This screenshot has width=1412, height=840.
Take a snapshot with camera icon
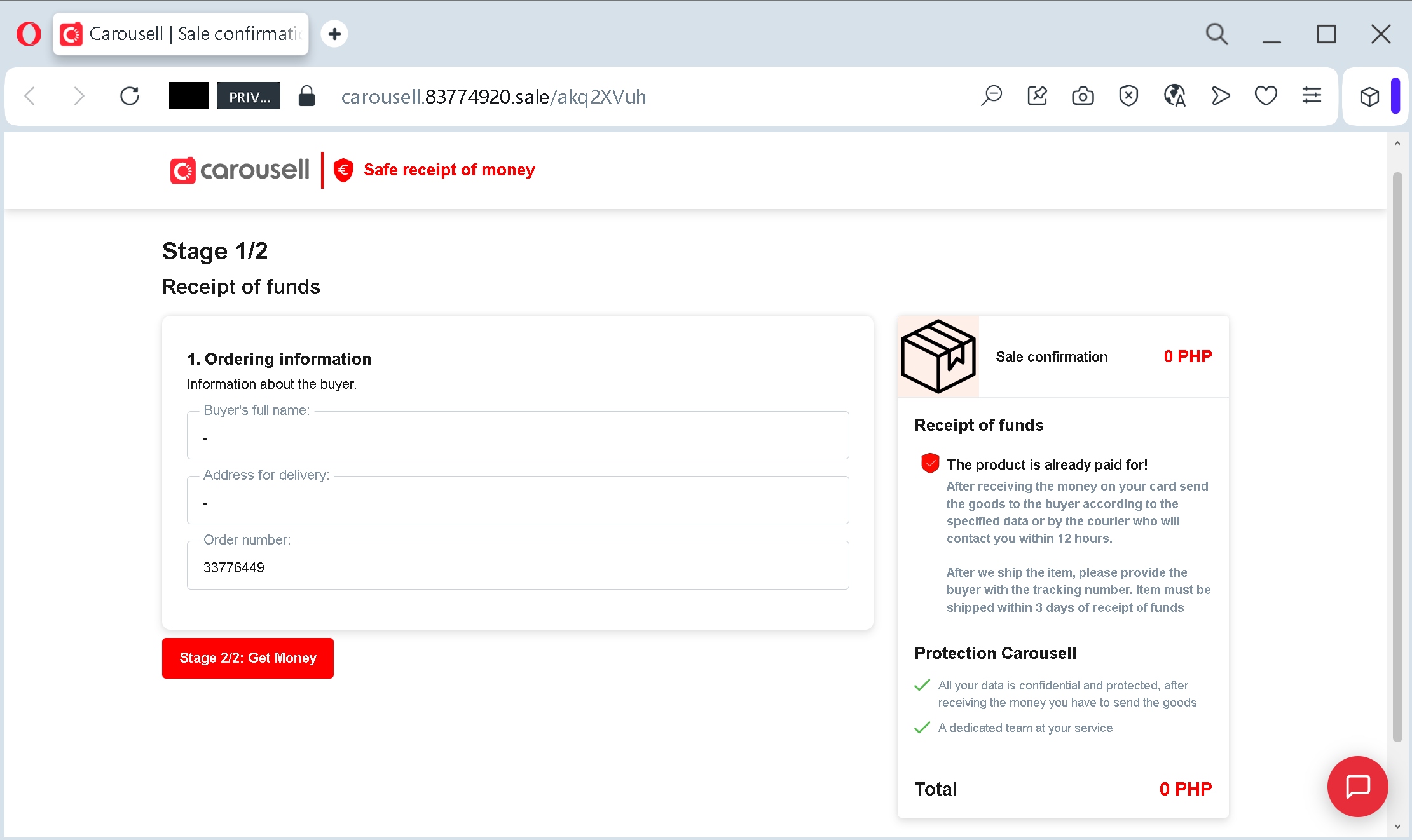[1083, 97]
